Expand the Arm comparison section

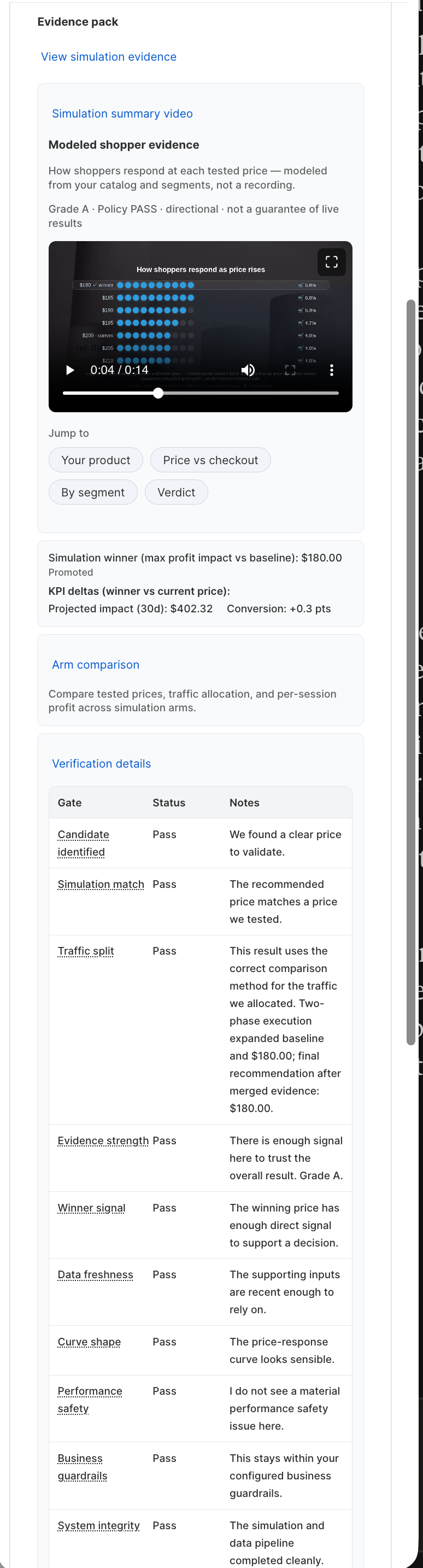(96, 665)
